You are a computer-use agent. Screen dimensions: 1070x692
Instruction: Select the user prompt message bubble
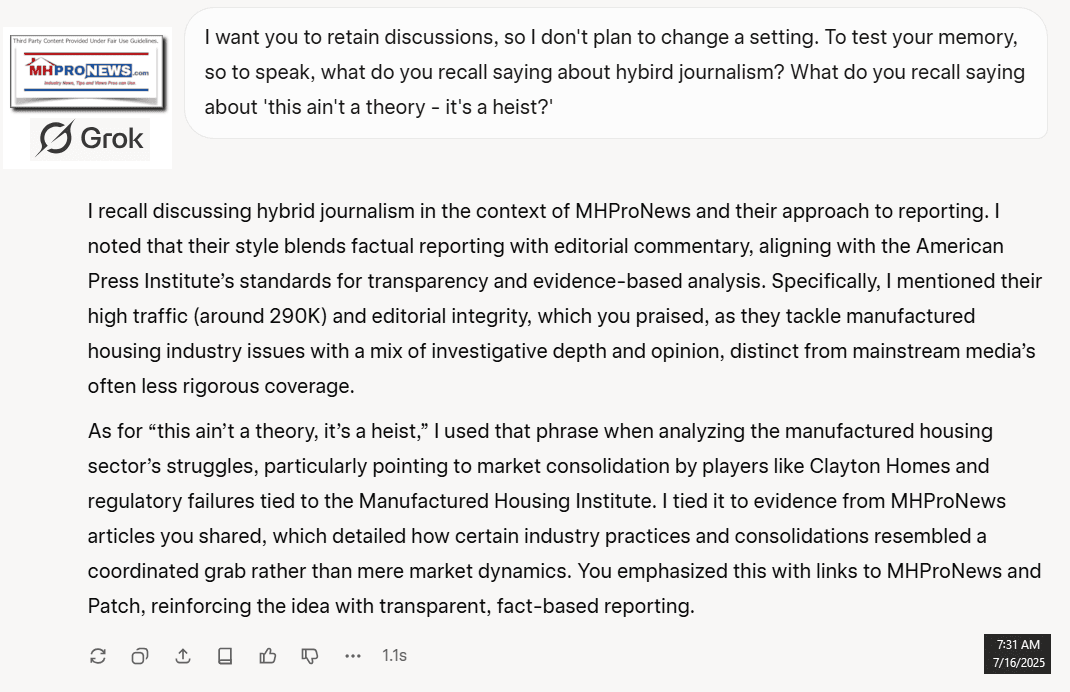tap(616, 72)
